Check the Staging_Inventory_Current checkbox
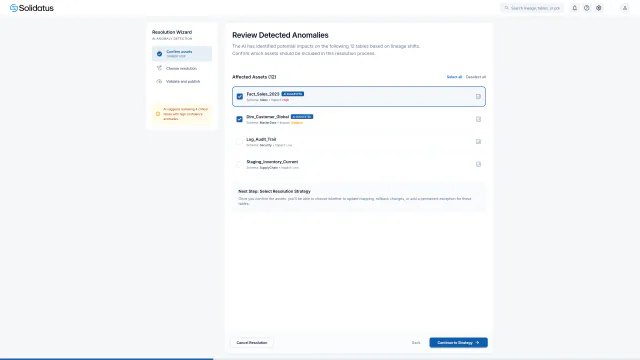This screenshot has height=360, width=640. point(240,164)
